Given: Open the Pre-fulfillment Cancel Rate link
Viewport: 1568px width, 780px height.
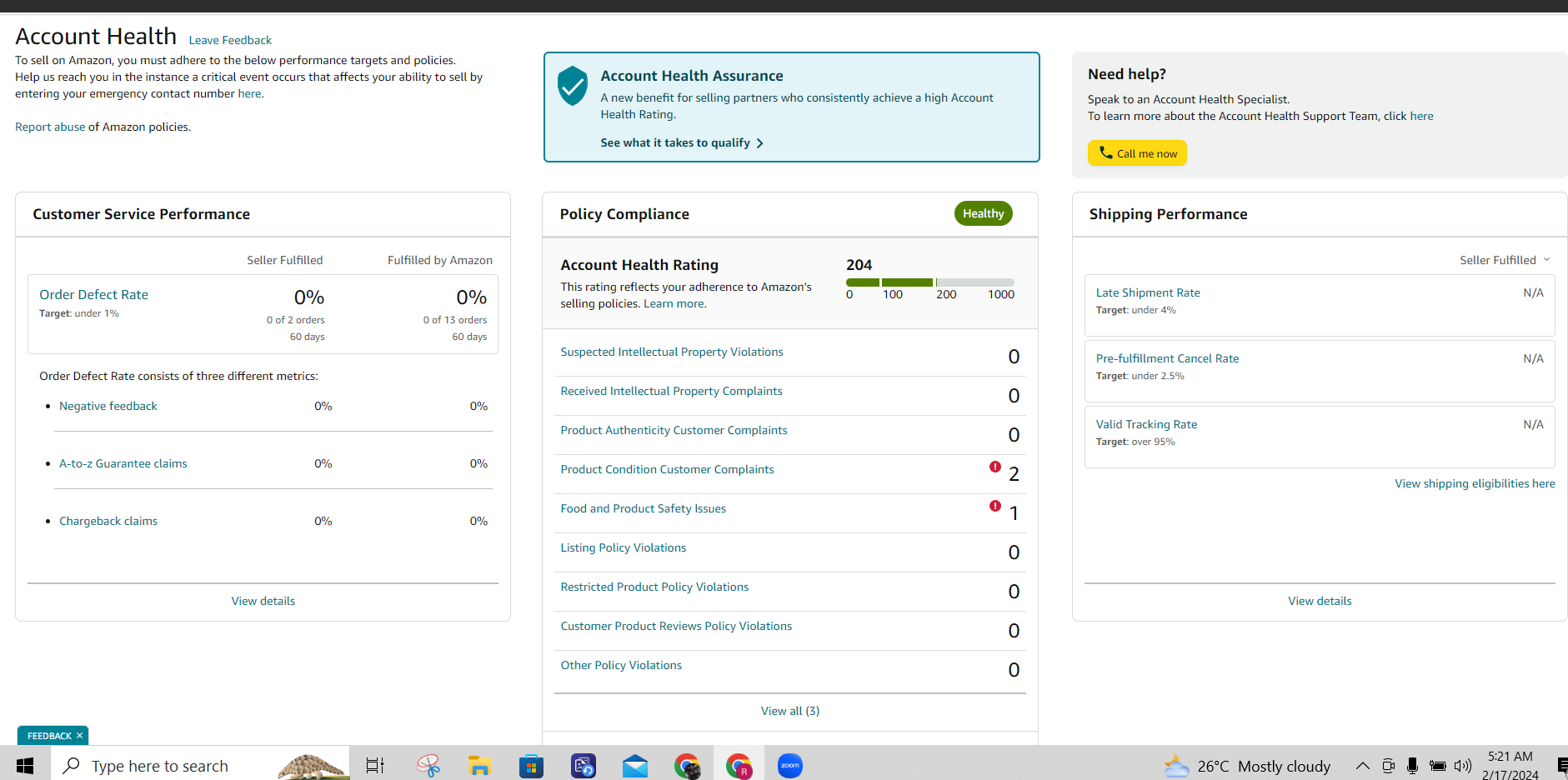Looking at the screenshot, I should click(1167, 358).
